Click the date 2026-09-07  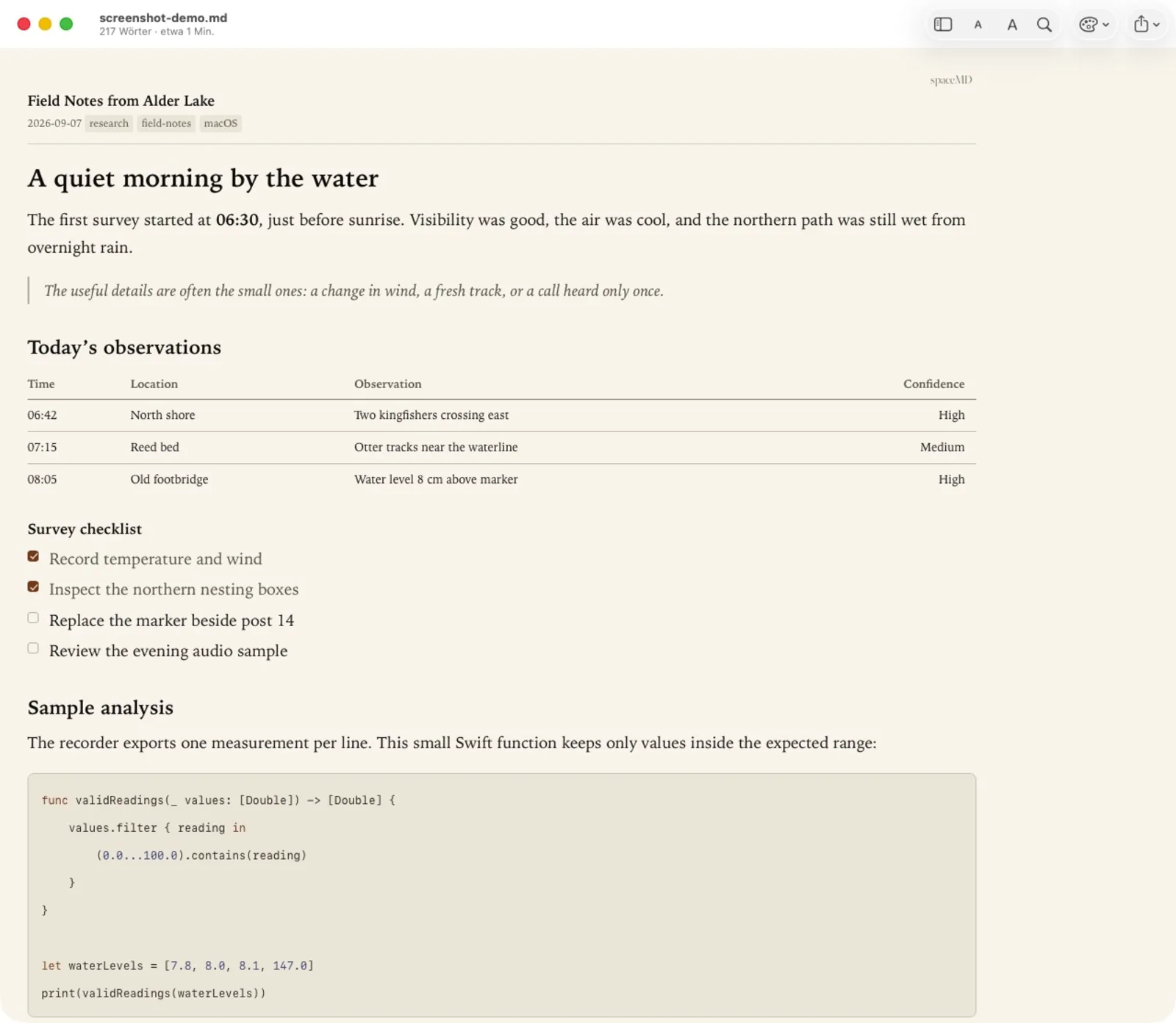click(x=54, y=123)
